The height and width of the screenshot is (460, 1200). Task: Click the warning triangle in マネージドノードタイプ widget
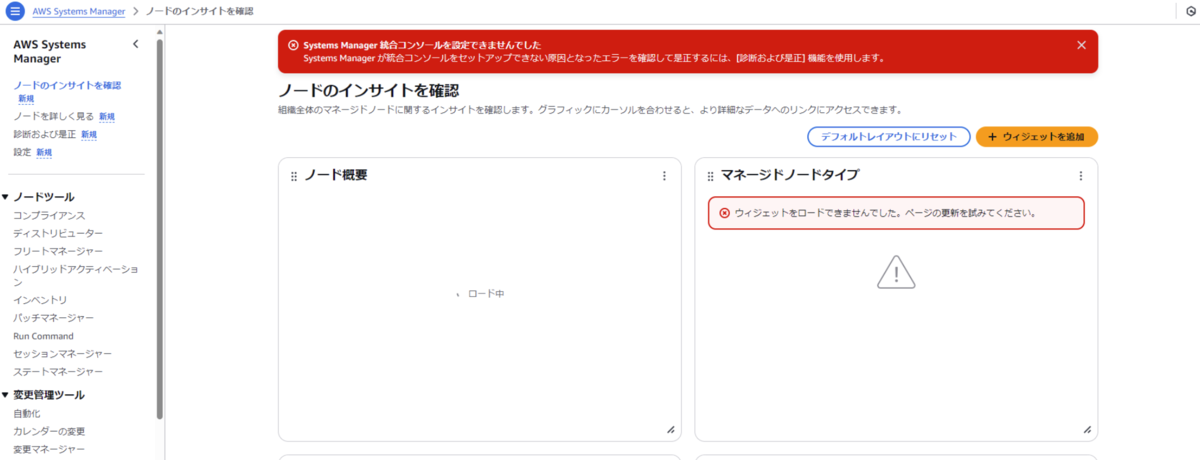[896, 272]
